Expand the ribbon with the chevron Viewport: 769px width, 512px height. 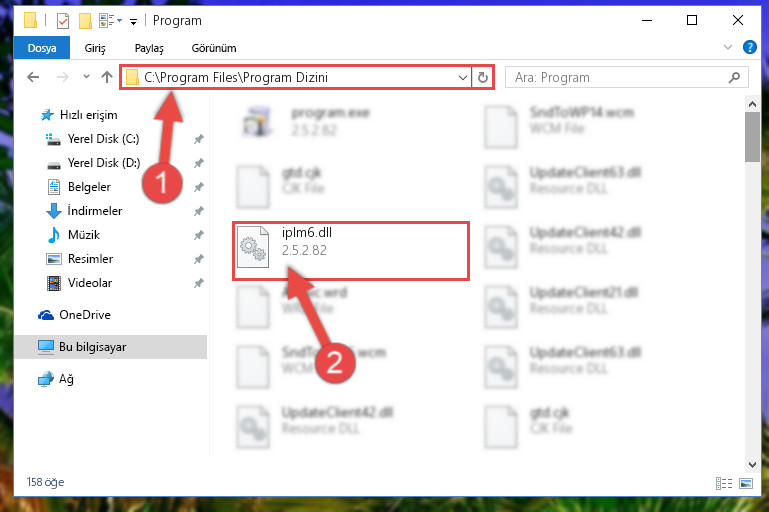coord(728,47)
